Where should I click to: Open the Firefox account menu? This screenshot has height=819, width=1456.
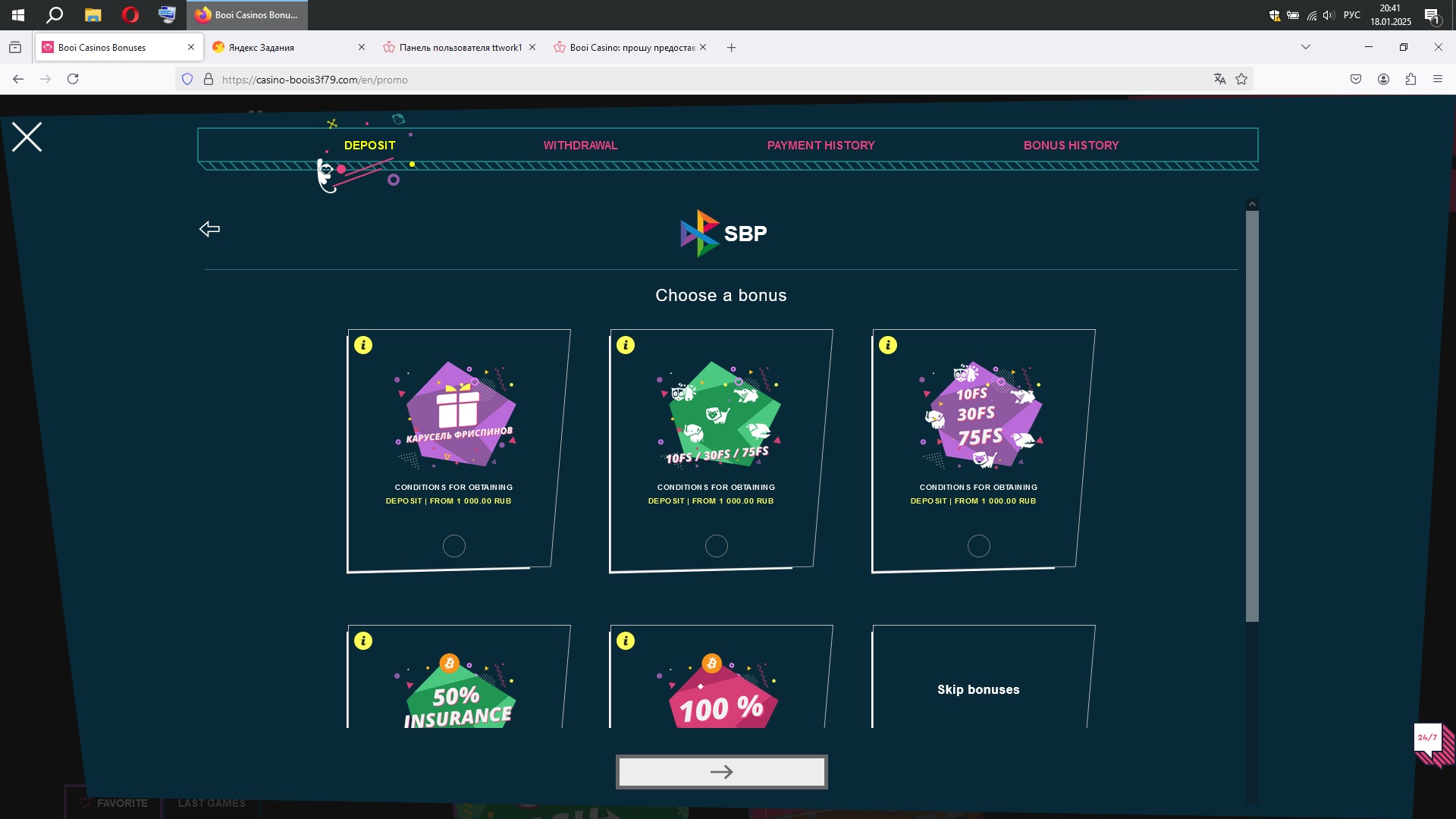coord(1383,79)
